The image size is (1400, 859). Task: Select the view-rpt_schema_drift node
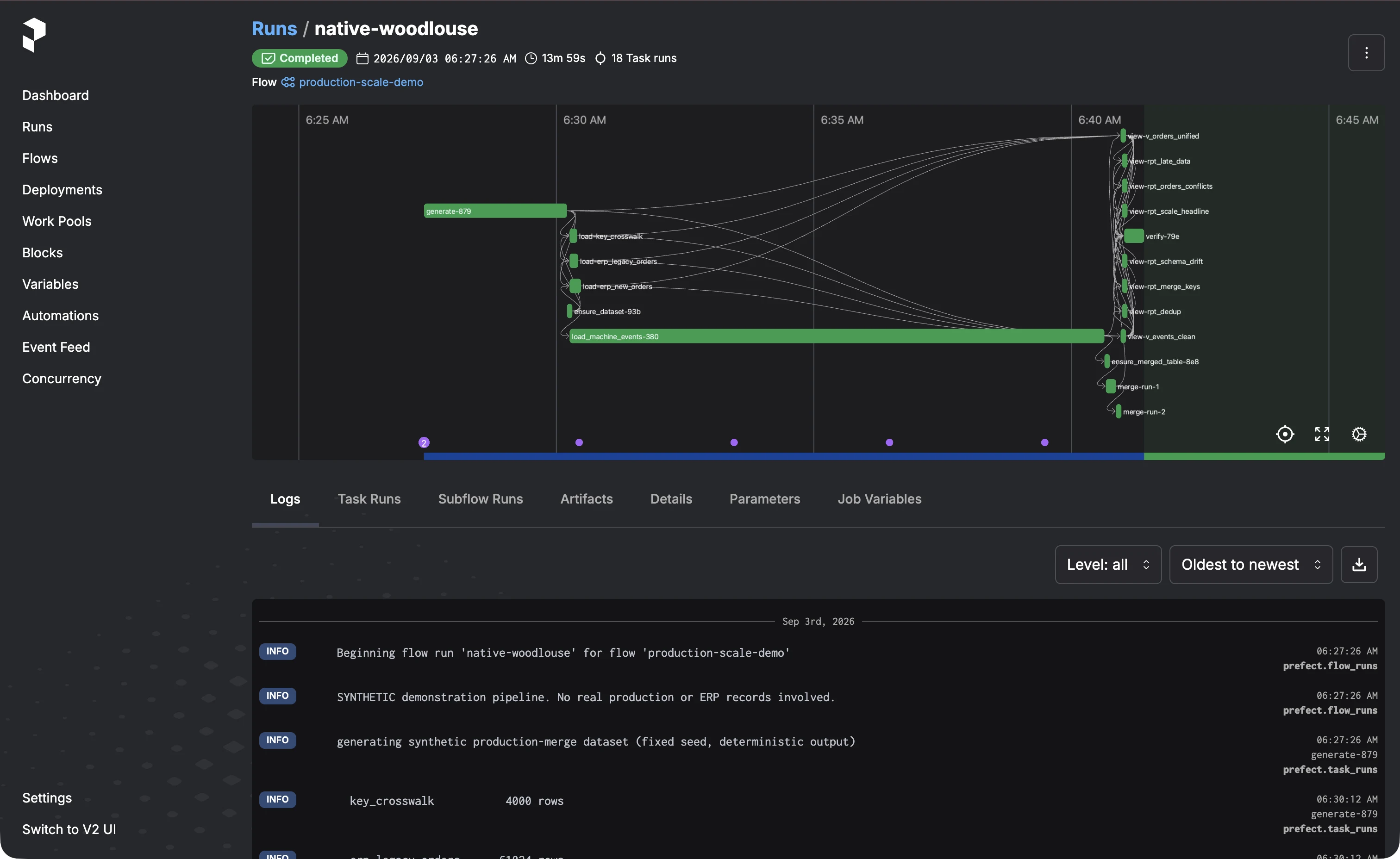(x=1125, y=261)
